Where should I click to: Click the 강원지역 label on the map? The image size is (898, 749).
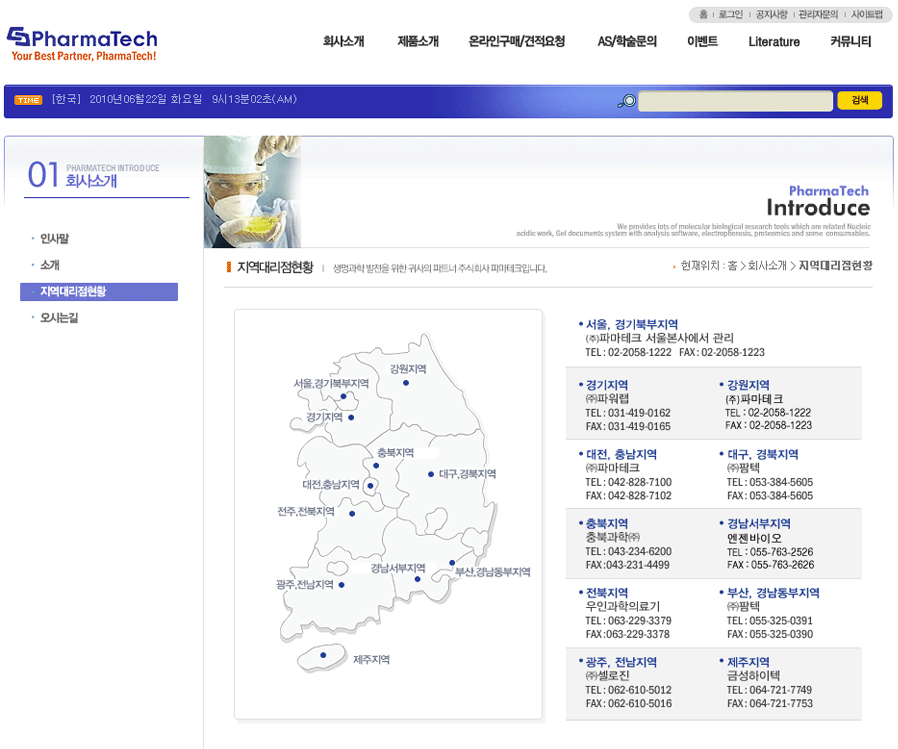pos(408,369)
